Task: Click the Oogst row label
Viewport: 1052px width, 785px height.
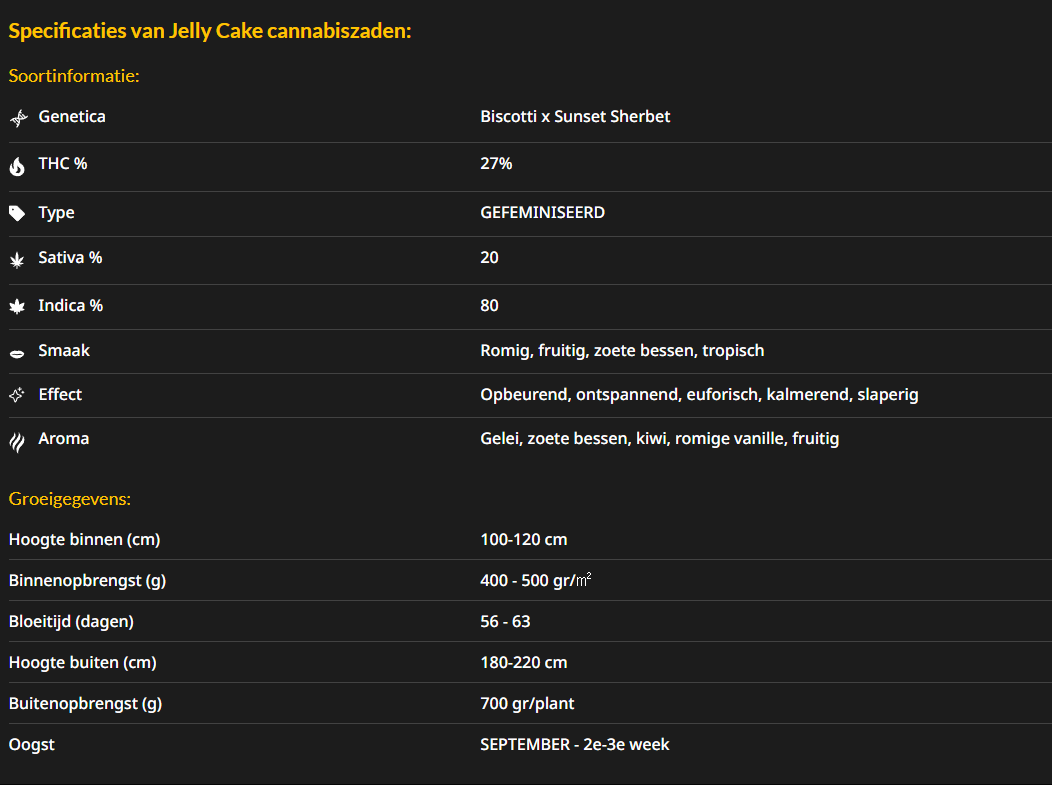Action: click(30, 745)
